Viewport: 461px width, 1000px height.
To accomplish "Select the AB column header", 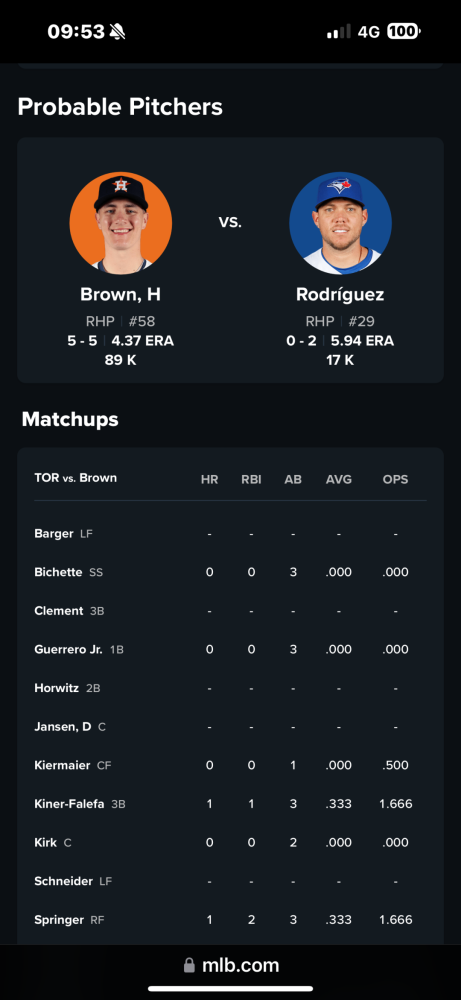I will (293, 480).
